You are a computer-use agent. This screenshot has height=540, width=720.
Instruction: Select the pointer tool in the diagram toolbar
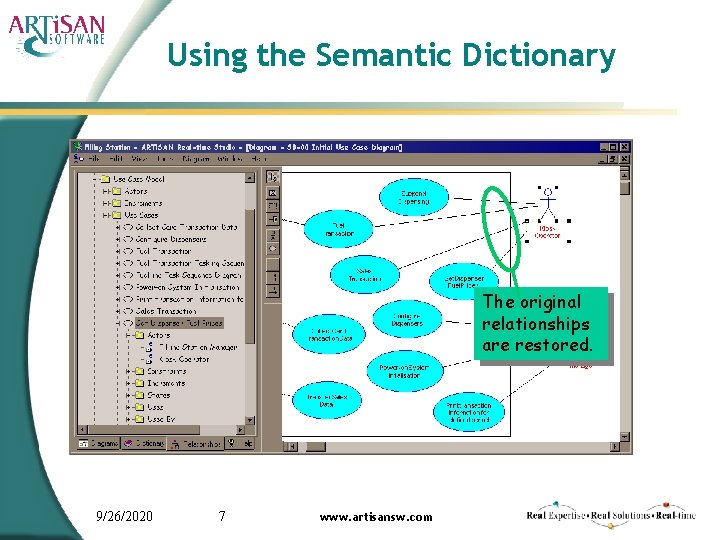[x=273, y=176]
